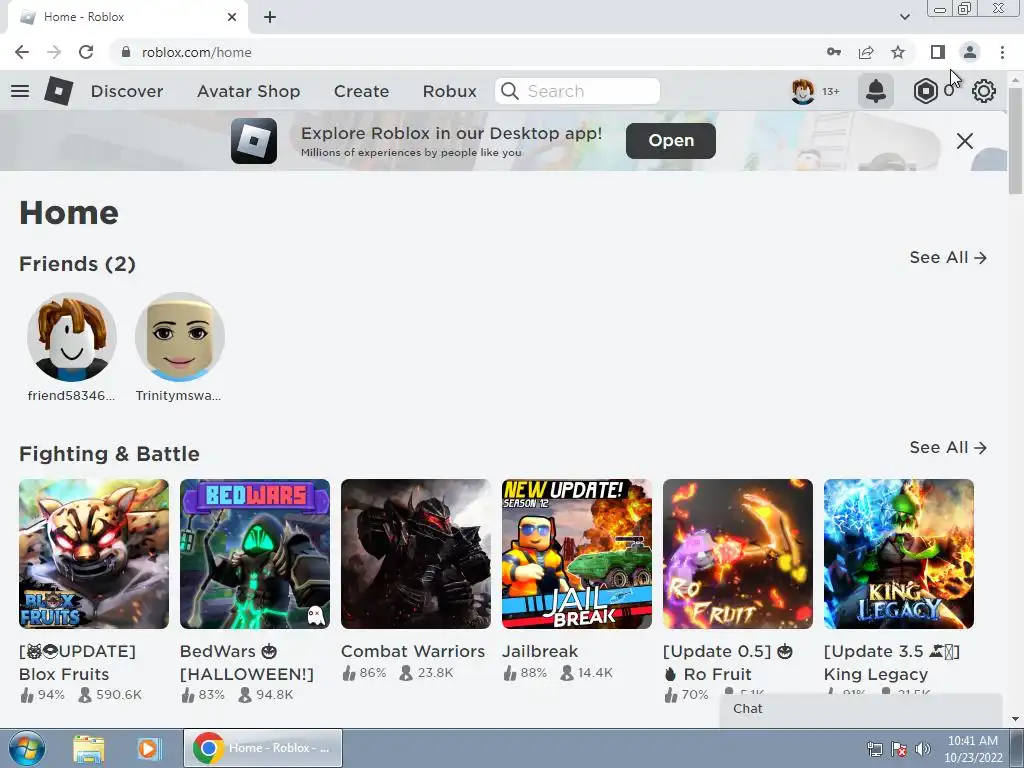Open the Chat panel
1024x768 pixels.
[x=861, y=709]
